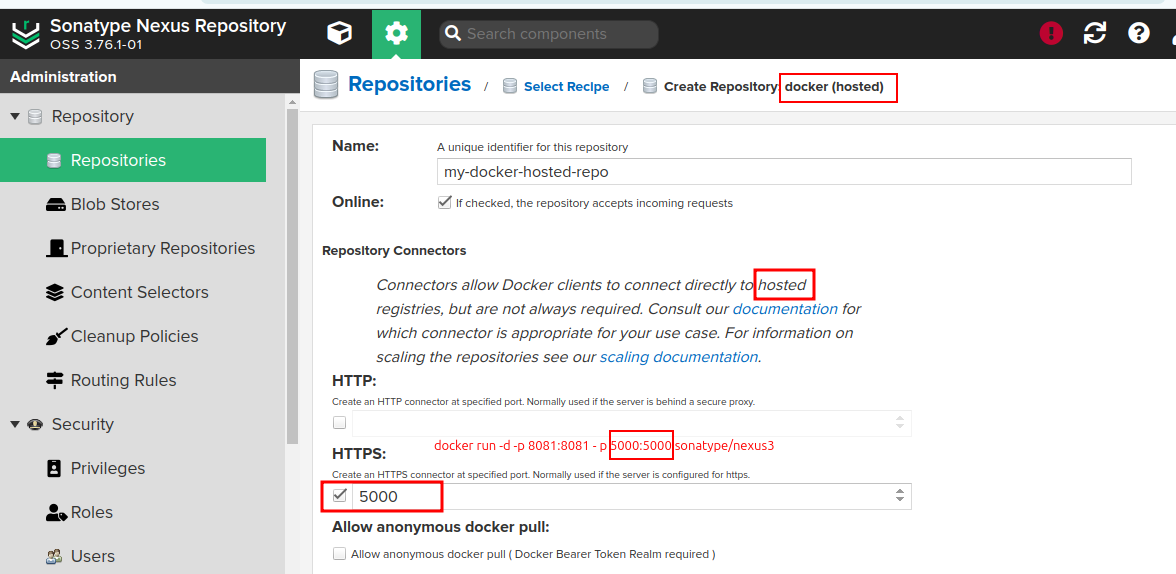The width and height of the screenshot is (1176, 574).
Task: Enable the HTTP connector checkbox
Action: pos(340,422)
